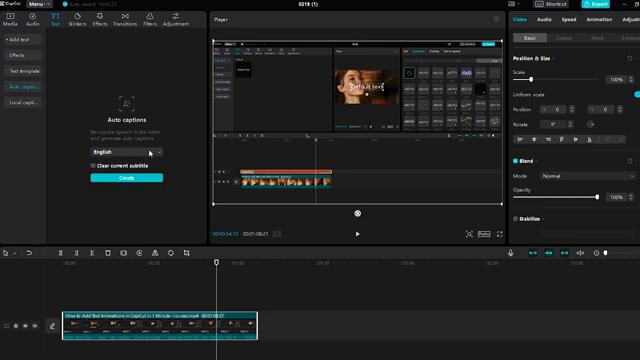Viewport: 640px width, 360px height.
Task: Toggle the Blend checkbox
Action: (516, 161)
